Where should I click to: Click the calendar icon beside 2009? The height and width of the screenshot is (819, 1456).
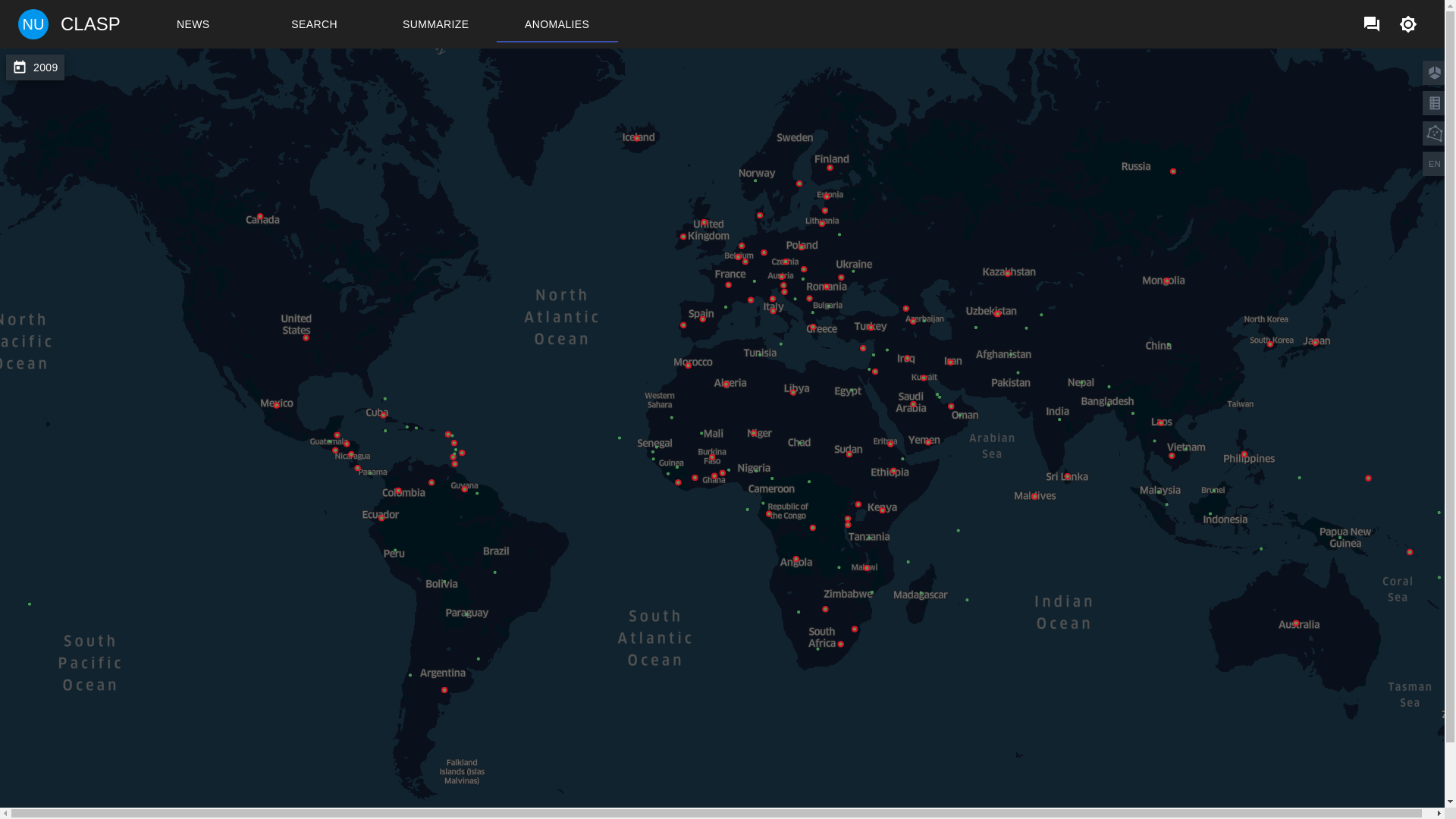click(20, 67)
